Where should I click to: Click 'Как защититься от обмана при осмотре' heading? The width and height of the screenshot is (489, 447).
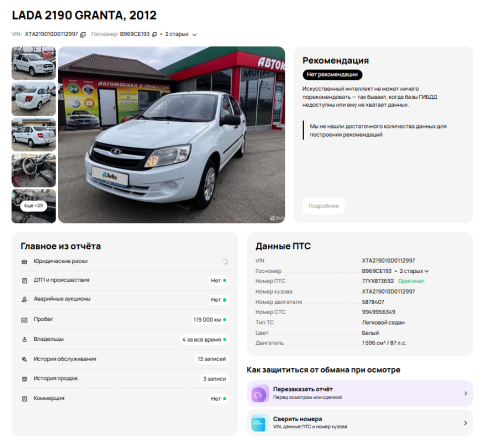tap(323, 370)
